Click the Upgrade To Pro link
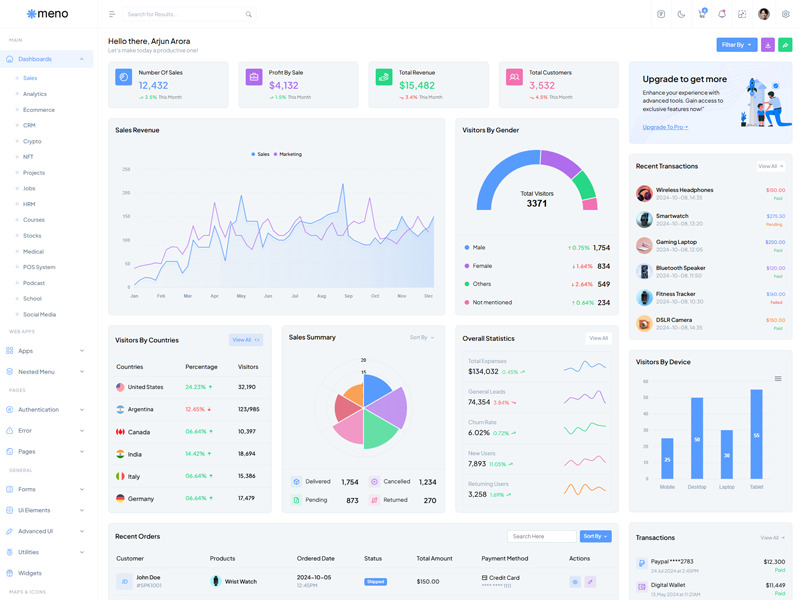The image size is (800, 600). [x=665, y=127]
